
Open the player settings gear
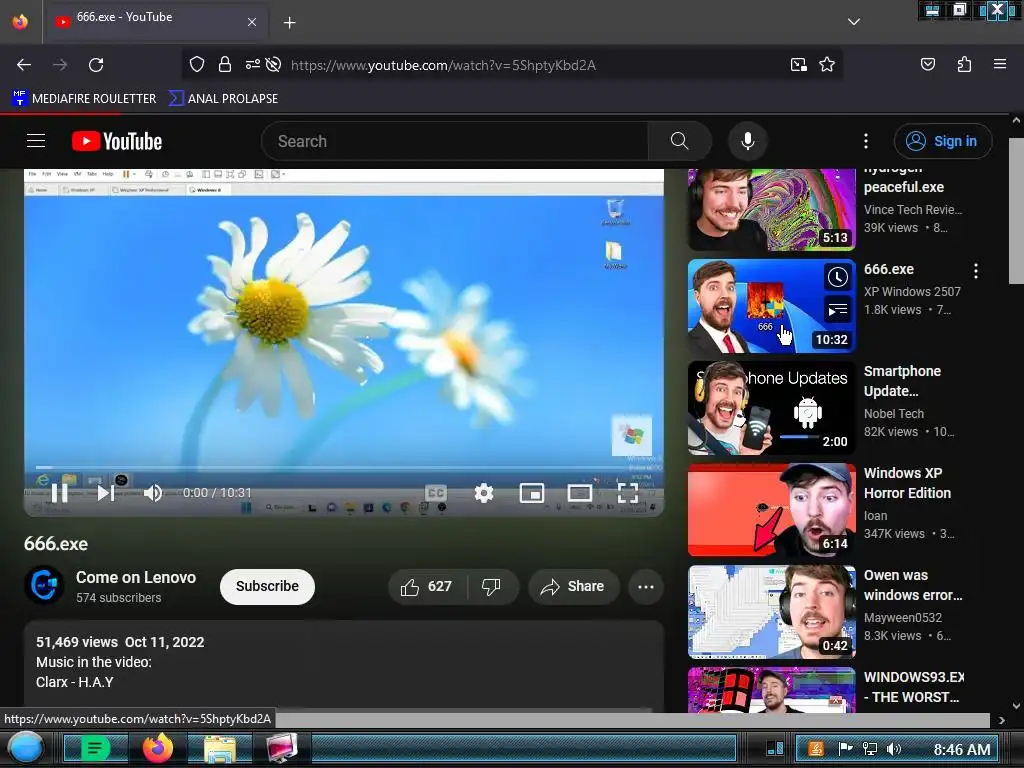click(x=484, y=493)
